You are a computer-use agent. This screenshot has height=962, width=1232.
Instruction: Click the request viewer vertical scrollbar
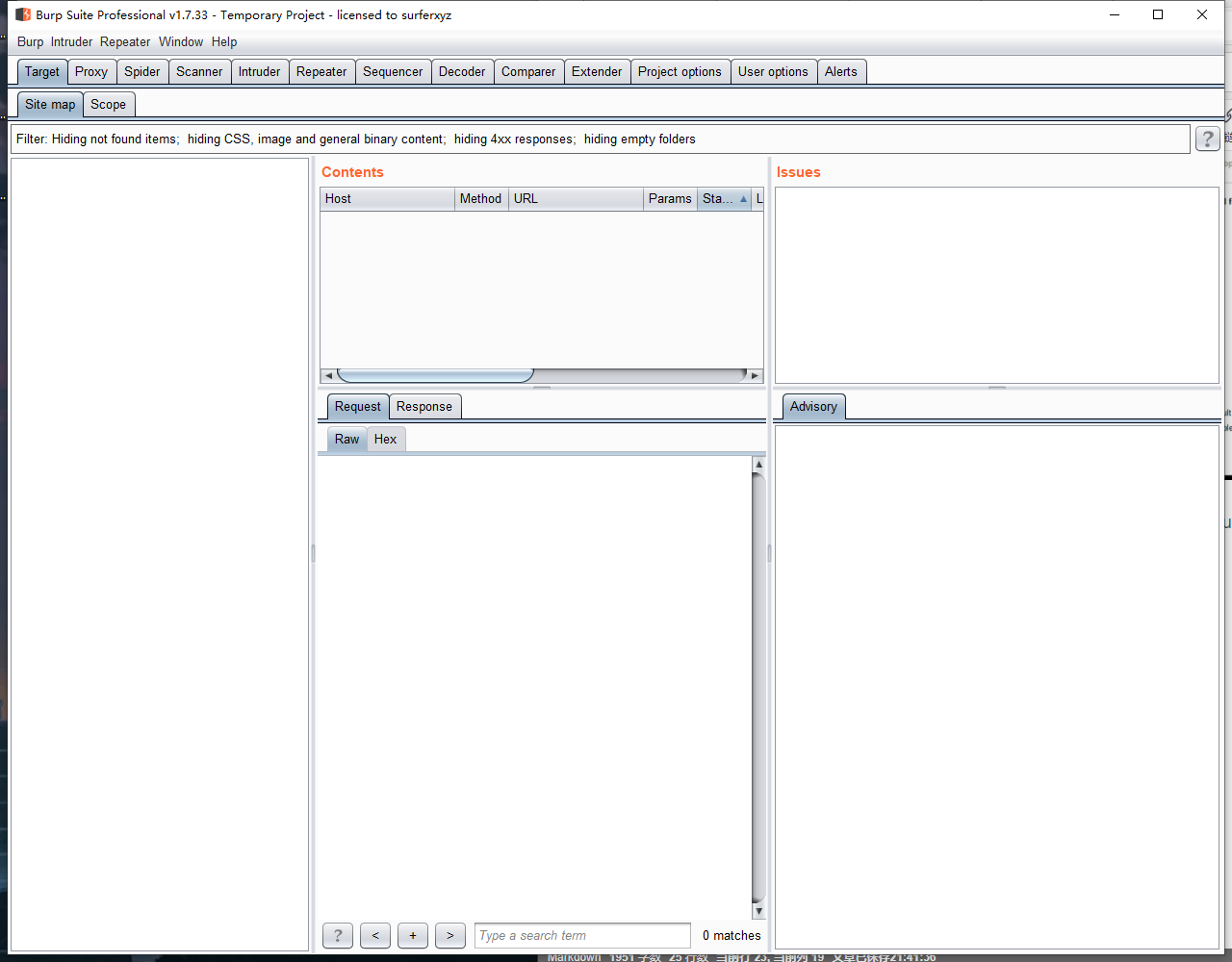coord(758,688)
